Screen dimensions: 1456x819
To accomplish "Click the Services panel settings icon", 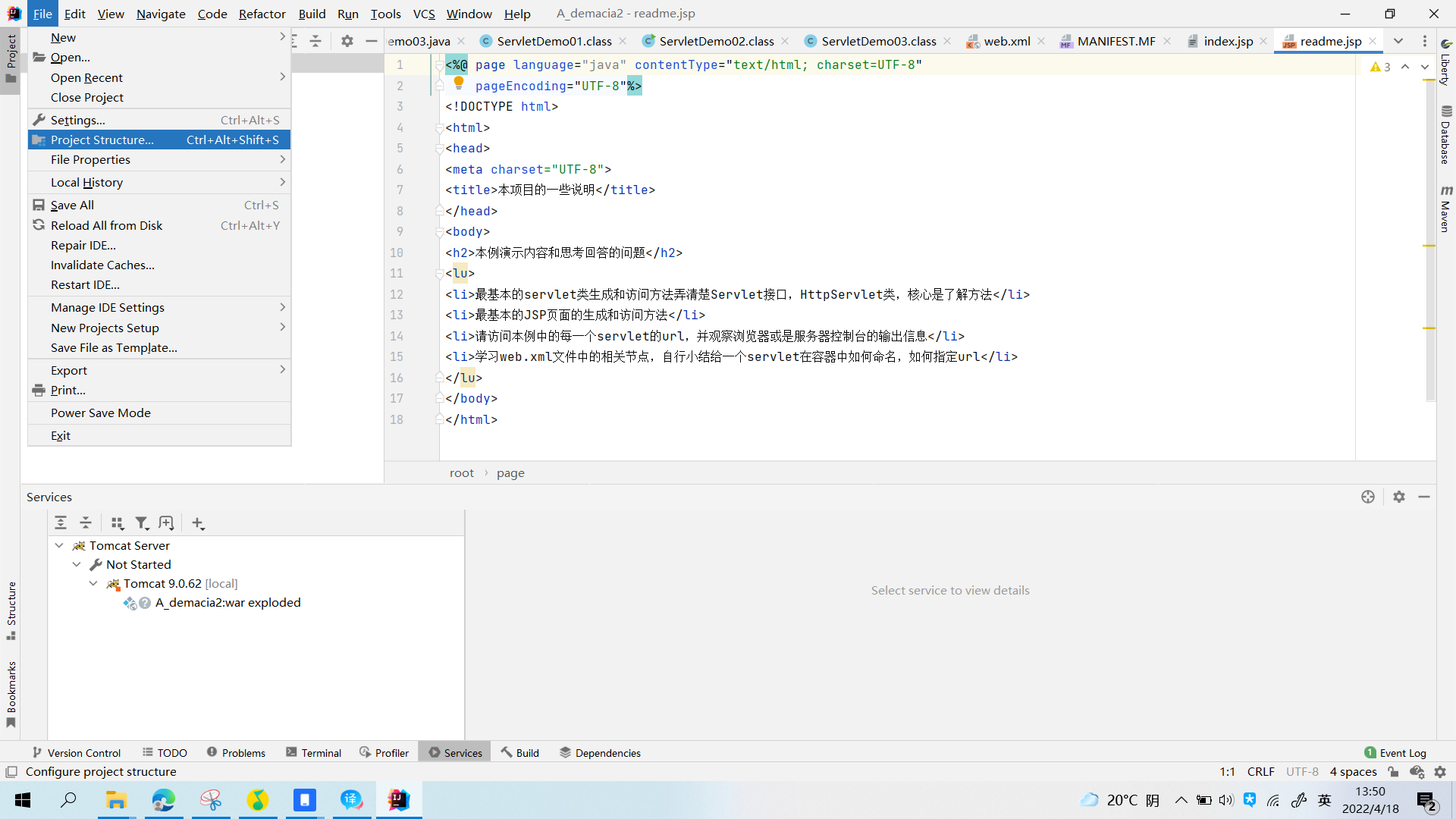I will tap(1399, 496).
